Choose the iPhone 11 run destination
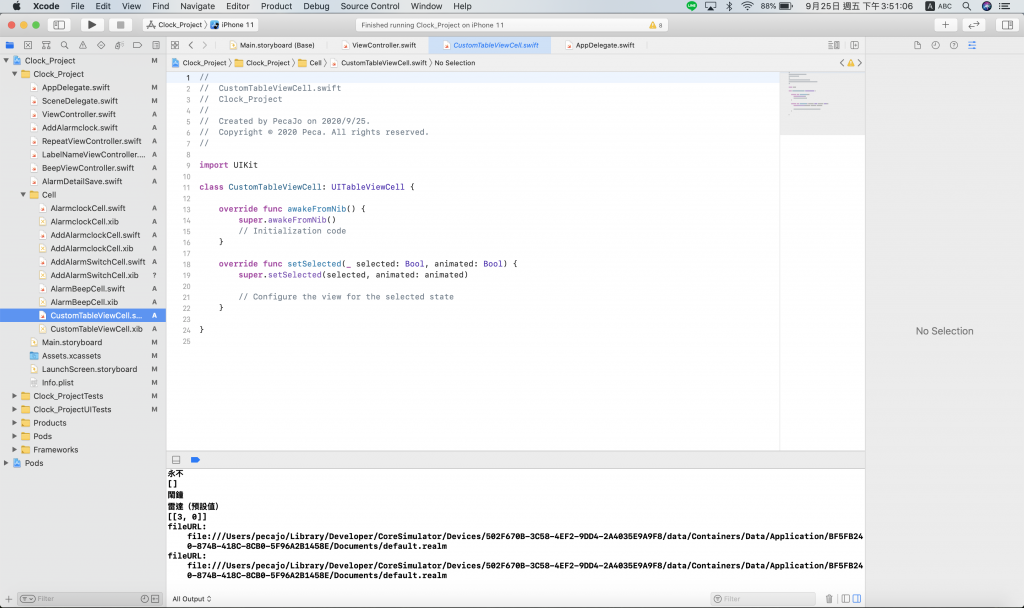 click(x=232, y=25)
